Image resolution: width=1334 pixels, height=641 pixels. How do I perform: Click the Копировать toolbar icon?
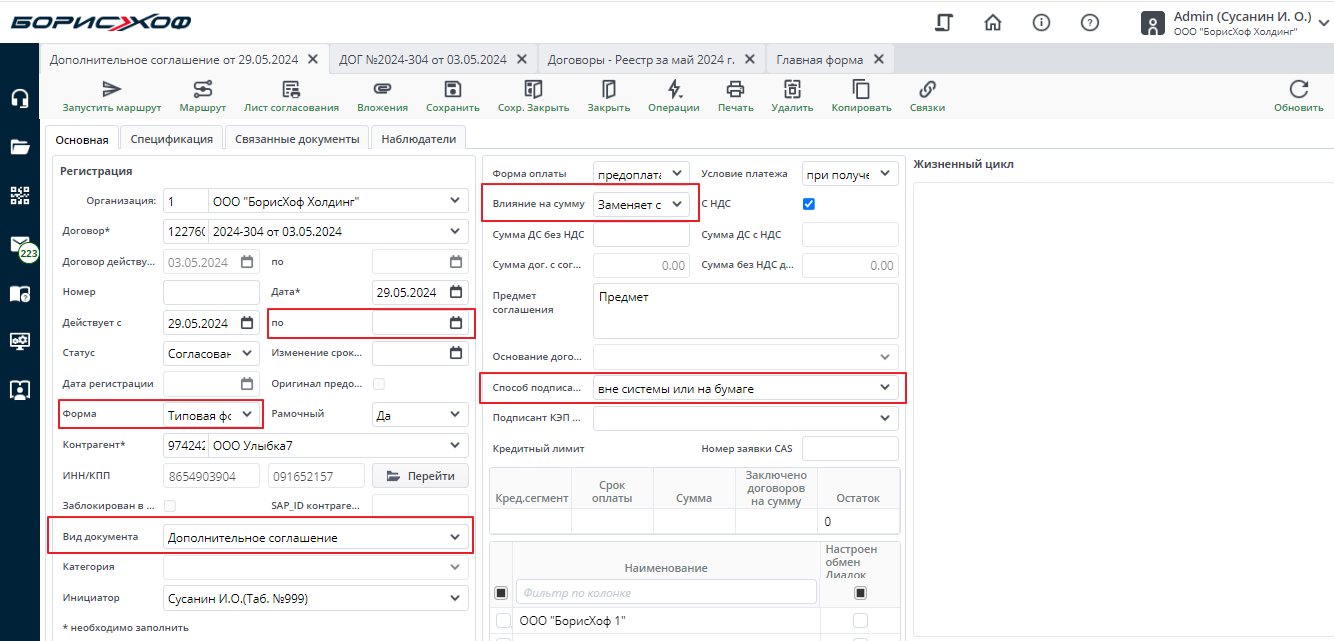pyautogui.click(x=861, y=90)
